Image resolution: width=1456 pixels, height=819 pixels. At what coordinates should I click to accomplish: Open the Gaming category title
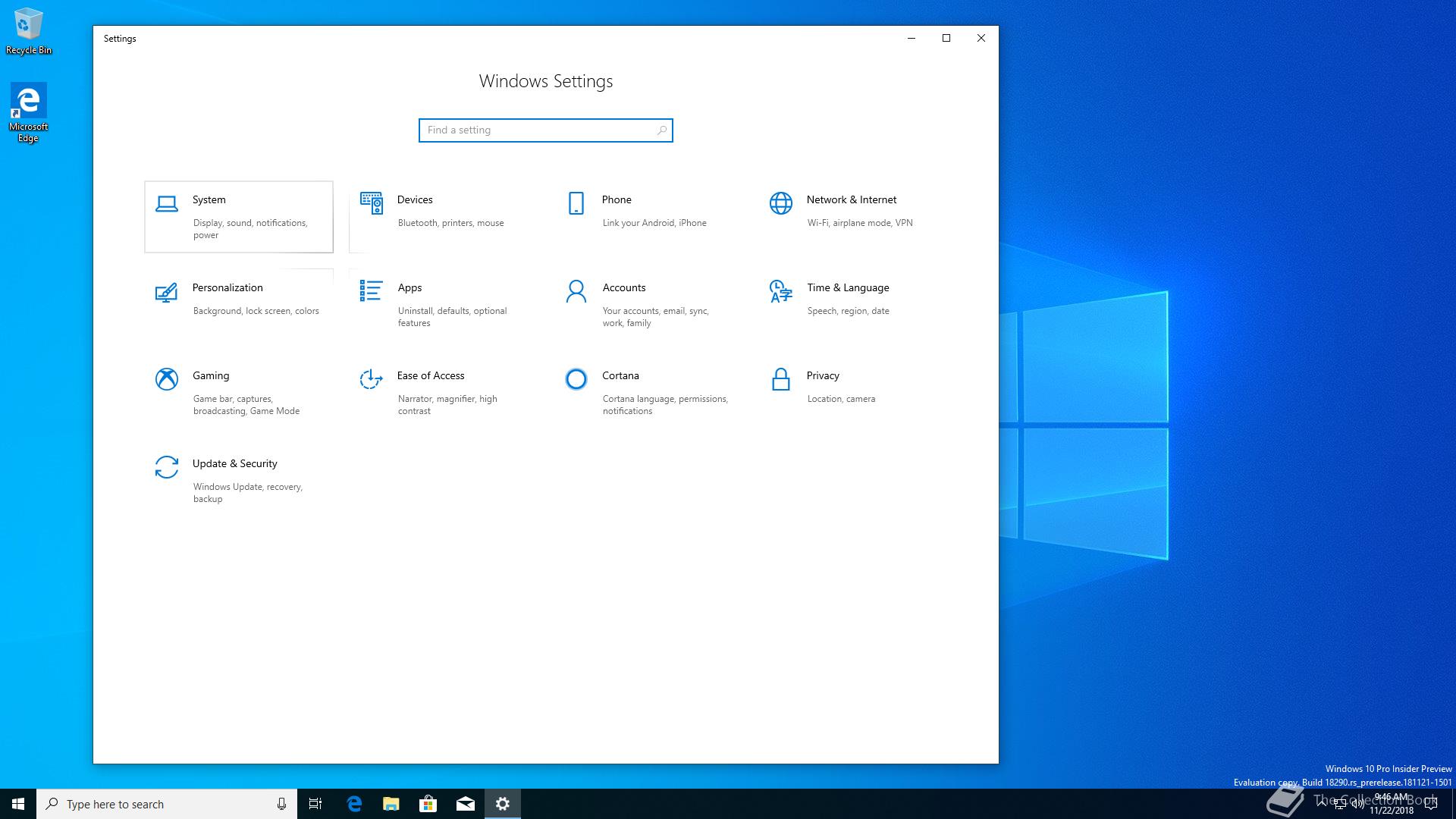tap(211, 375)
